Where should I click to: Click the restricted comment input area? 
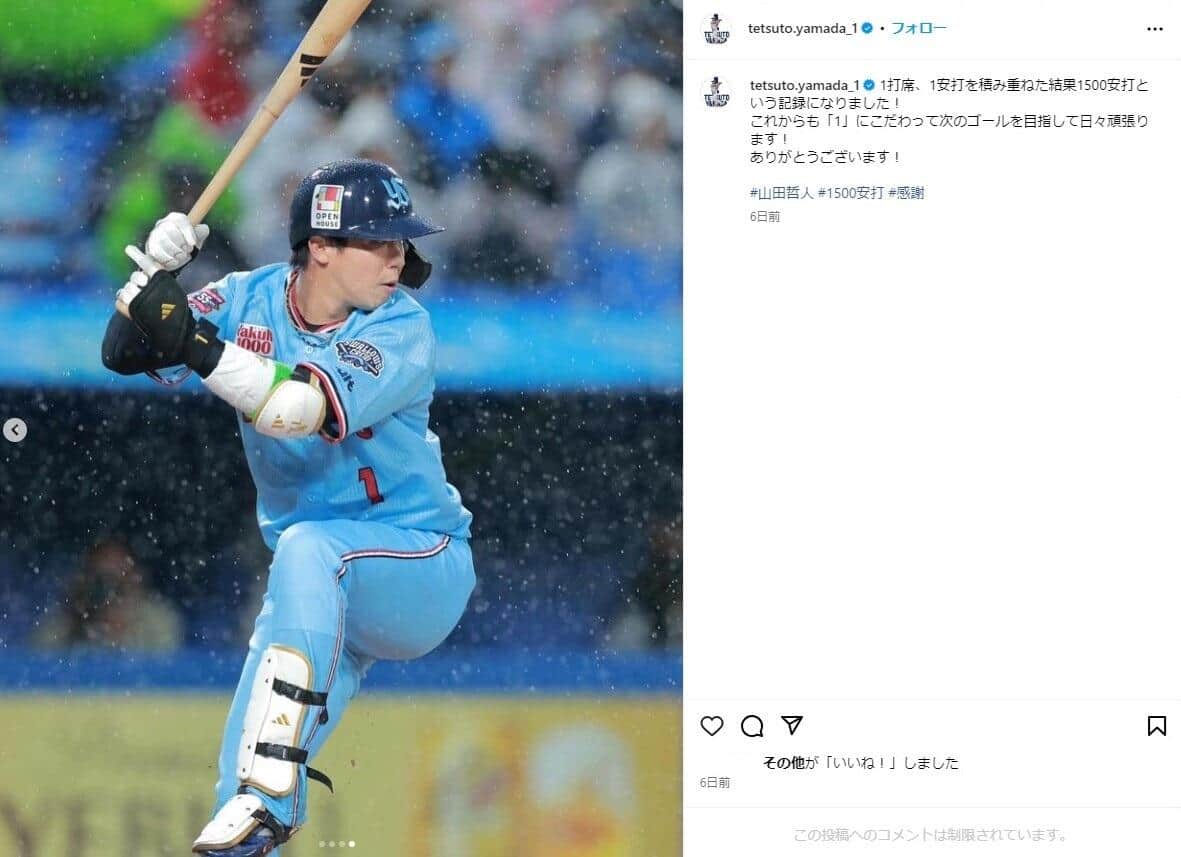pos(931,834)
